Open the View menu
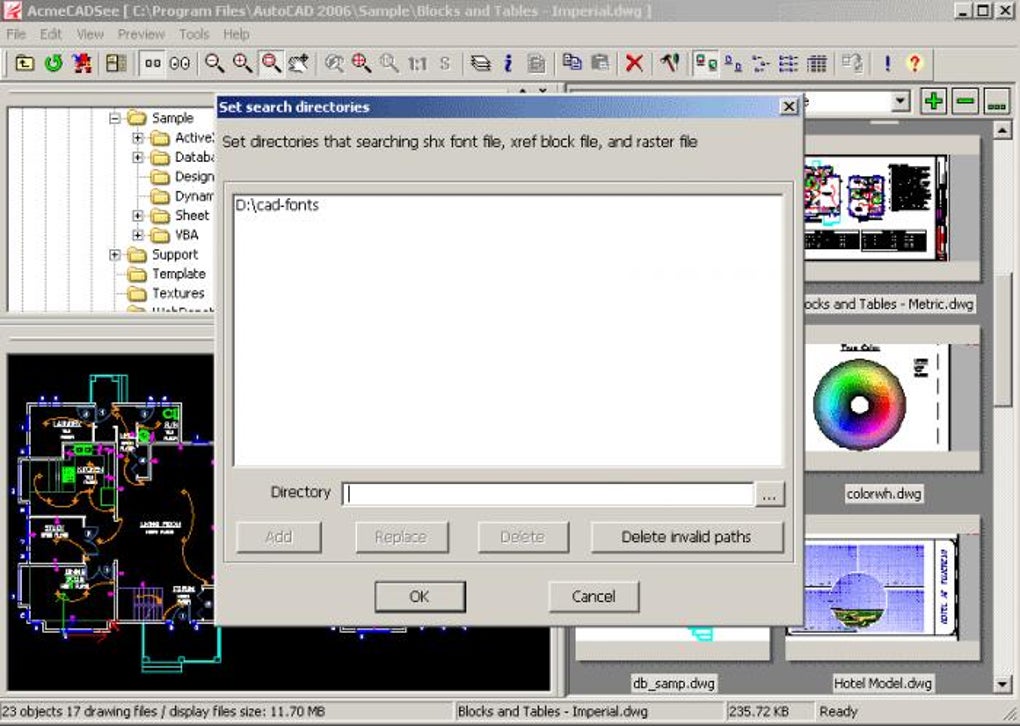The image size is (1020, 726). [x=90, y=34]
